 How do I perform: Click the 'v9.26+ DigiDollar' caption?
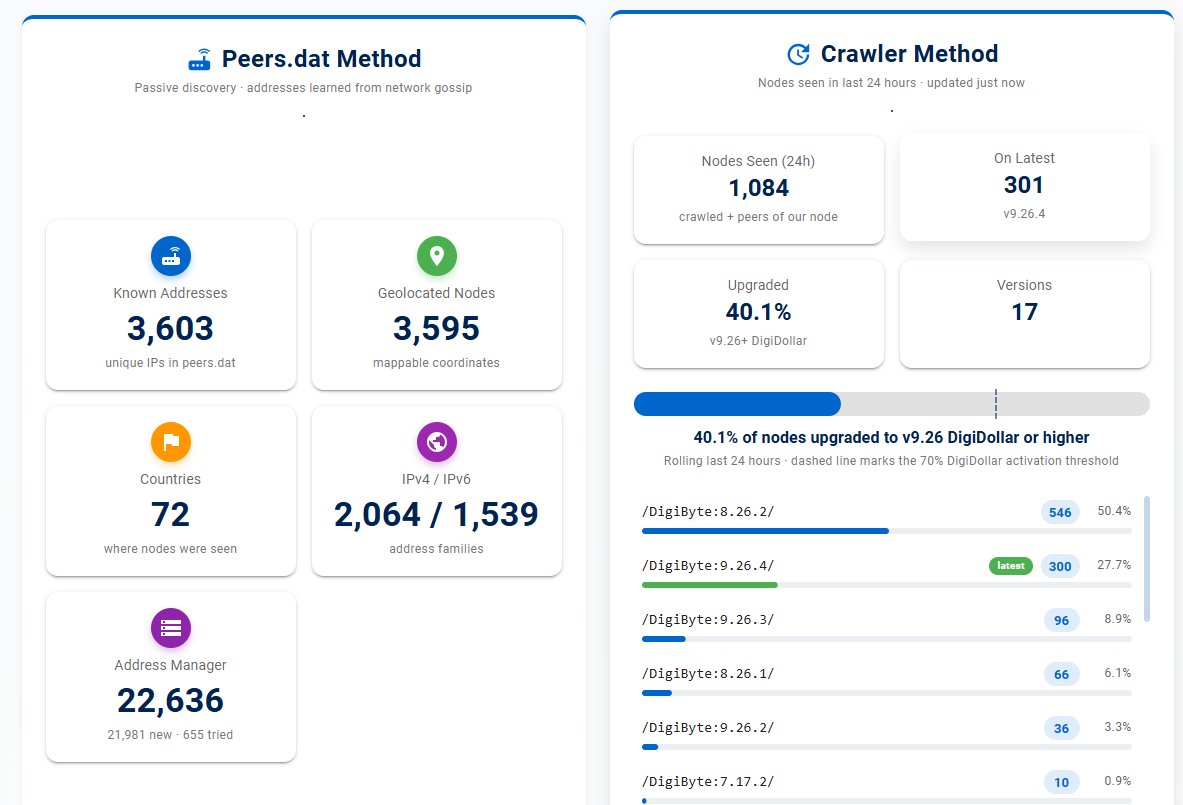[x=758, y=341]
